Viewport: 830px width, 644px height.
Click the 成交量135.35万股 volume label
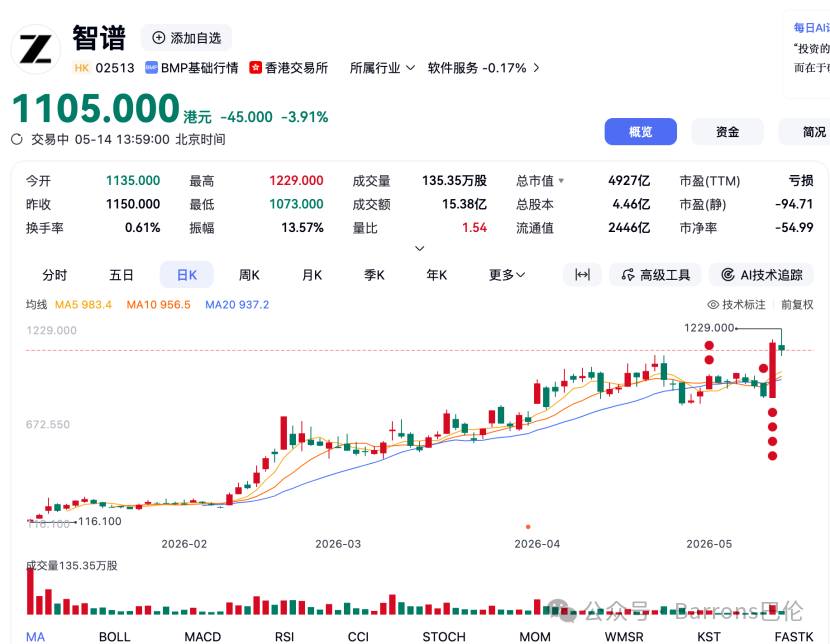(x=72, y=566)
